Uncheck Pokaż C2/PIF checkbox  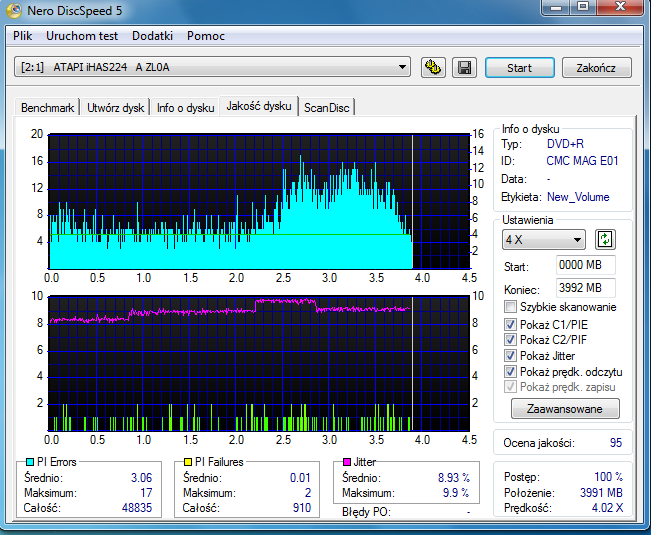tap(510, 340)
